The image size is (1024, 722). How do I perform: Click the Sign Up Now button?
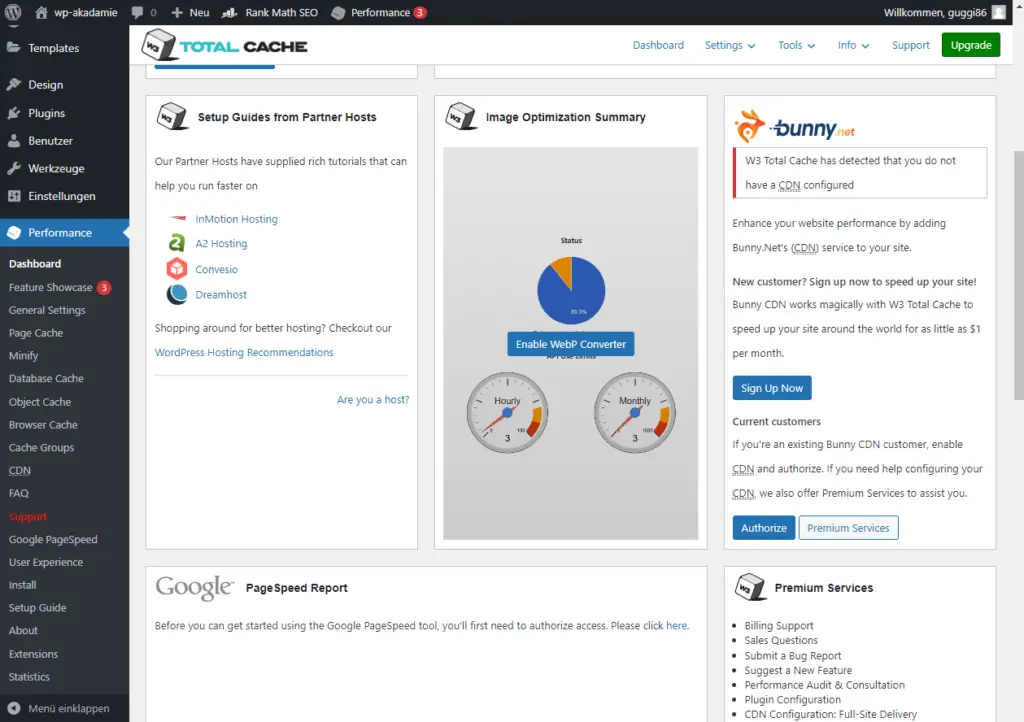pos(772,388)
